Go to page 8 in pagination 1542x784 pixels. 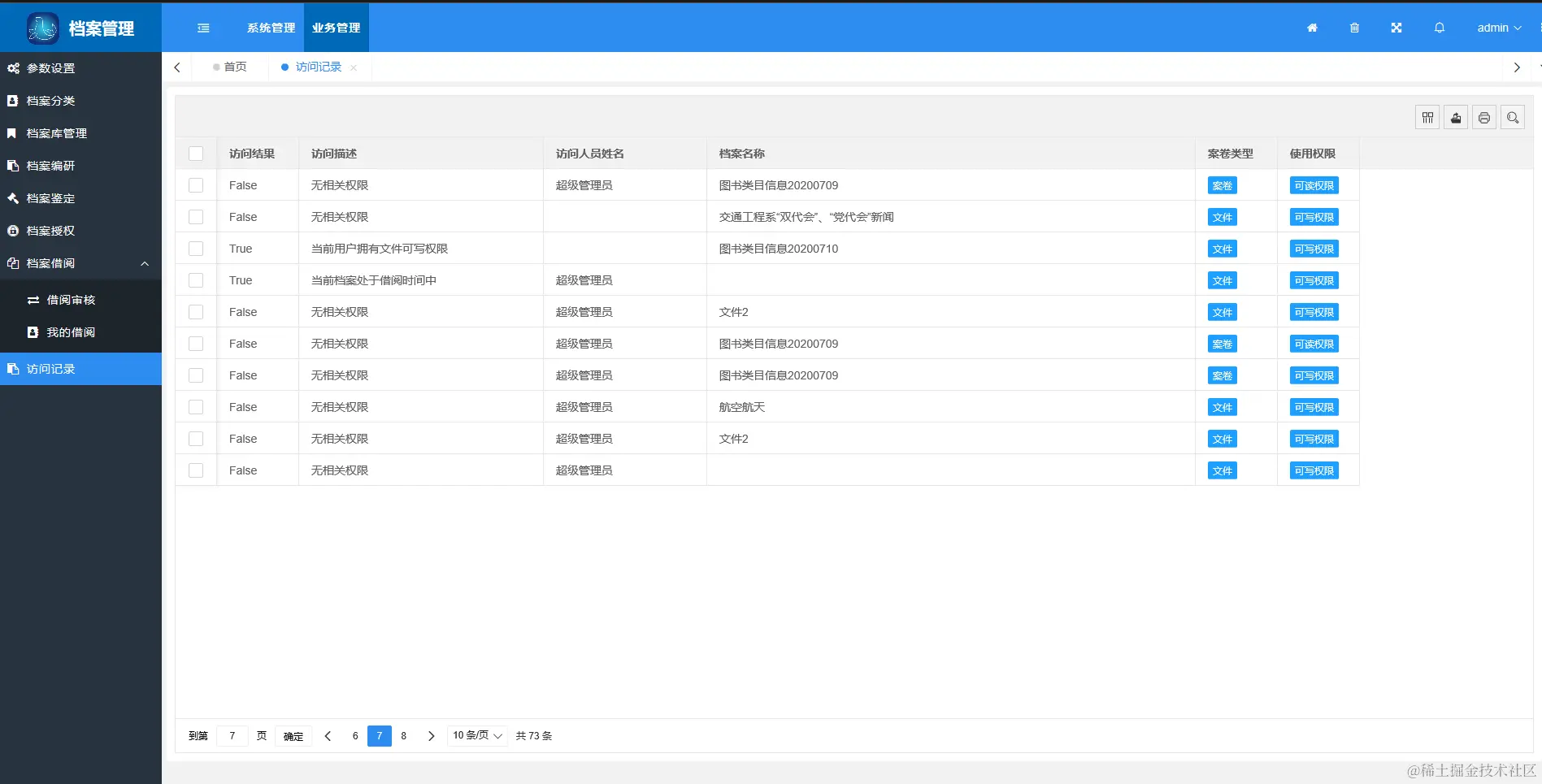[403, 735]
